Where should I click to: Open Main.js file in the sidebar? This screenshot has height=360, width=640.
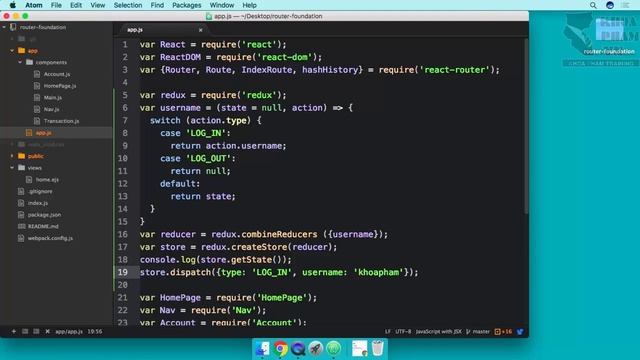pyautogui.click(x=53, y=98)
